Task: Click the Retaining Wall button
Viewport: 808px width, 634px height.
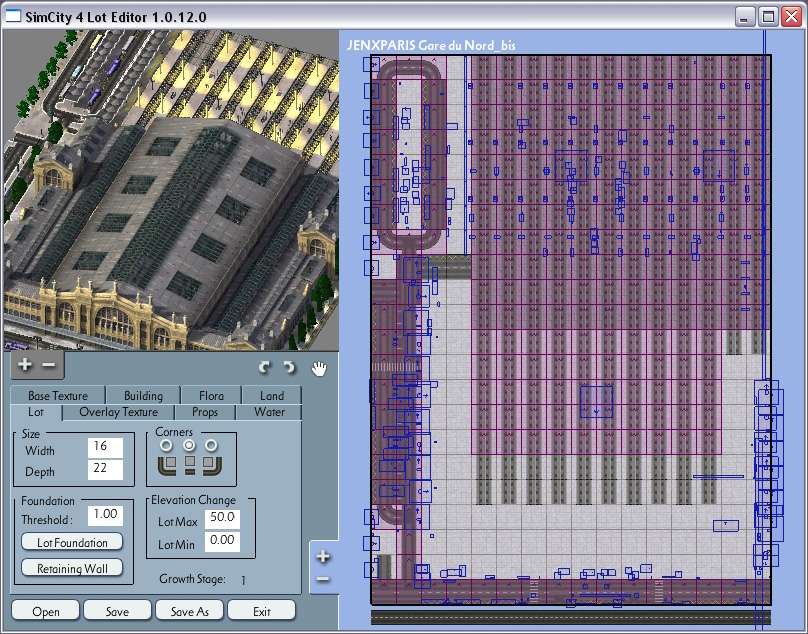Action: point(72,568)
